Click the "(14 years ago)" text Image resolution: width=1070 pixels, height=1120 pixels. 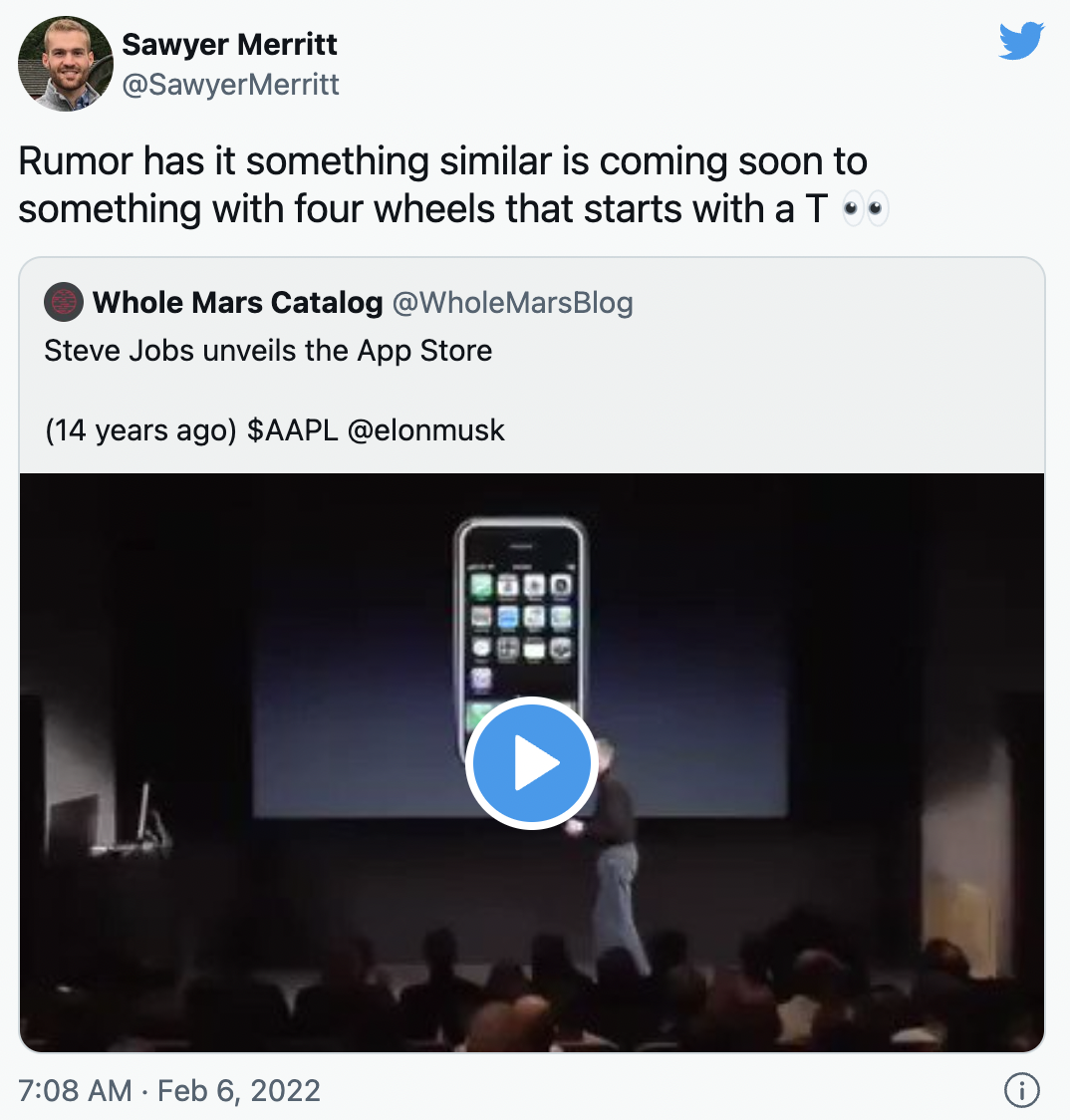[x=133, y=430]
